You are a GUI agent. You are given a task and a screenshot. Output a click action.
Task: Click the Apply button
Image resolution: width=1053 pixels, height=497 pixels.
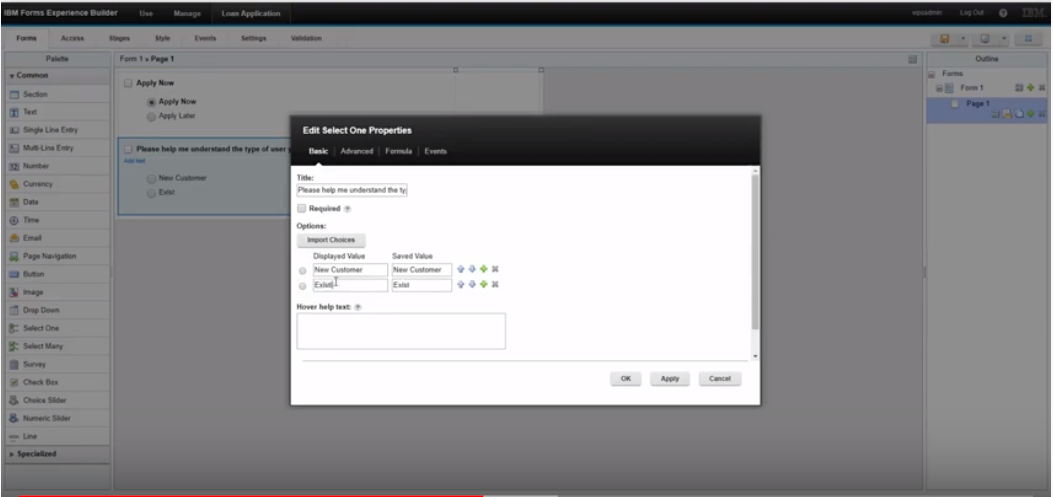coord(670,379)
